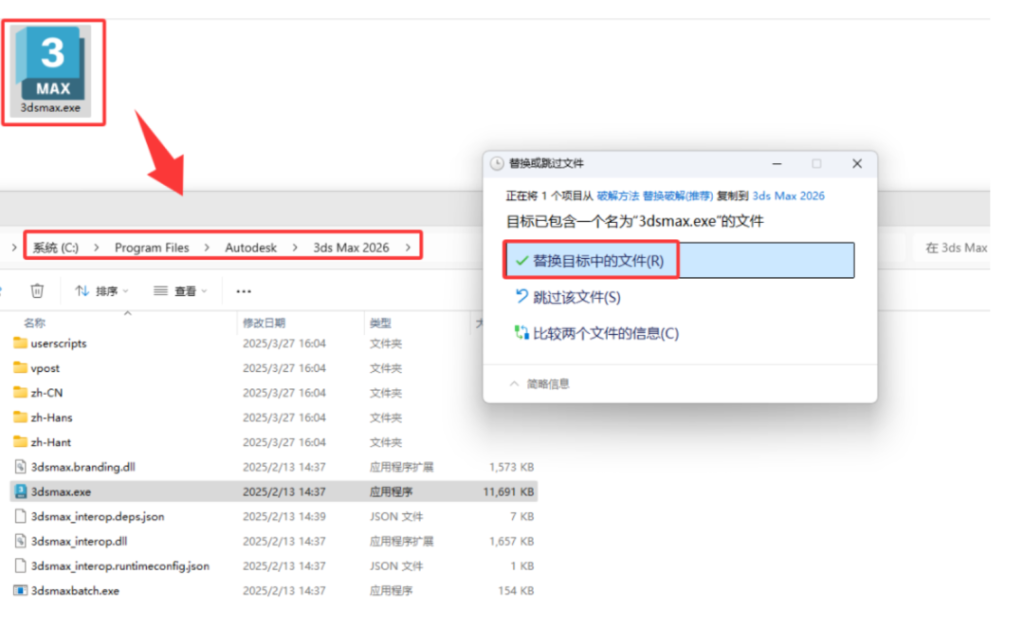Click the 1,573 KB size cell

(511, 467)
